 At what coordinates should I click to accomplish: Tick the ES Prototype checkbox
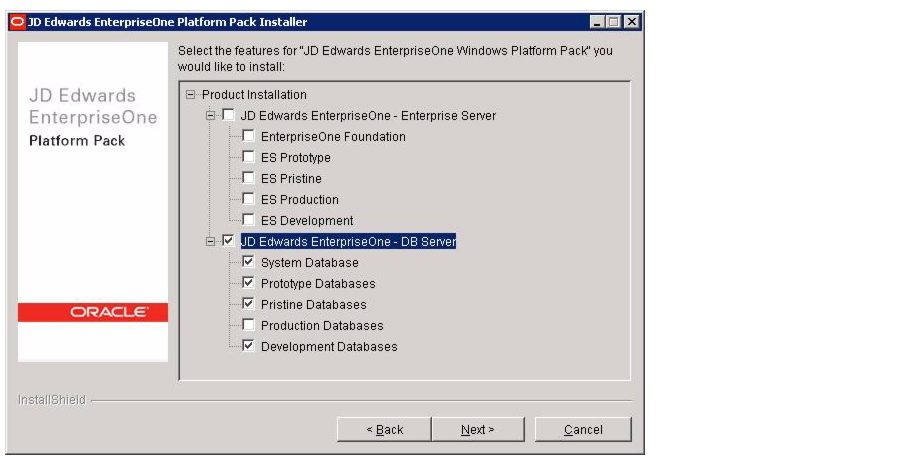[248, 157]
